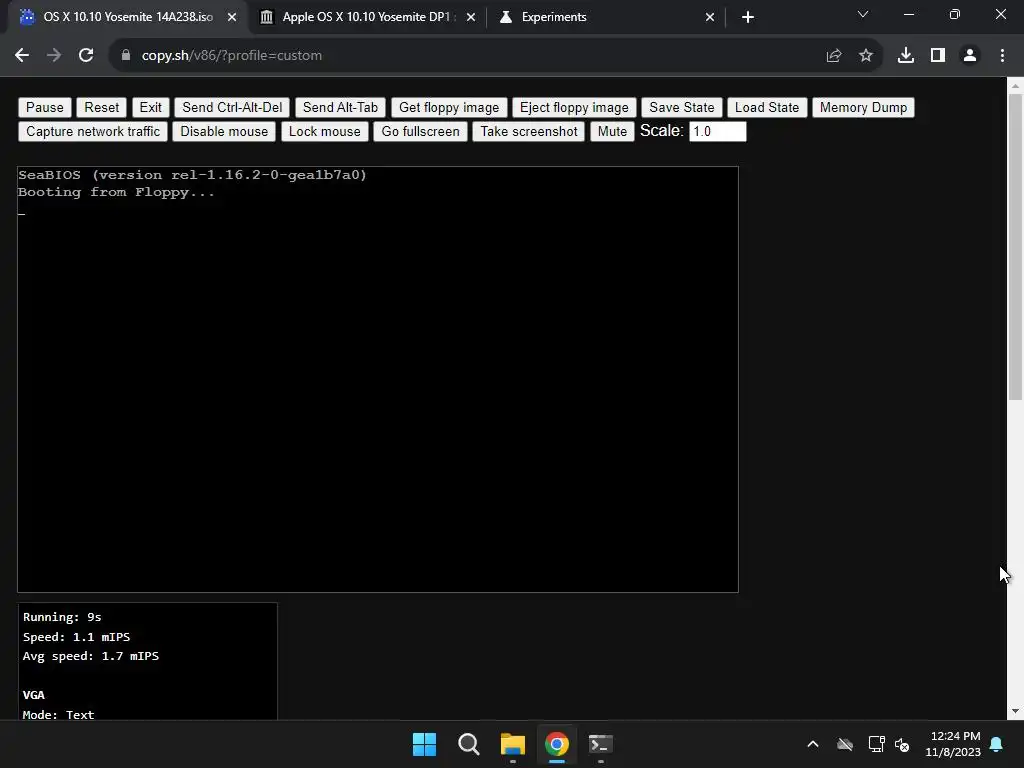Open Windows Search from the taskbar

click(x=468, y=744)
